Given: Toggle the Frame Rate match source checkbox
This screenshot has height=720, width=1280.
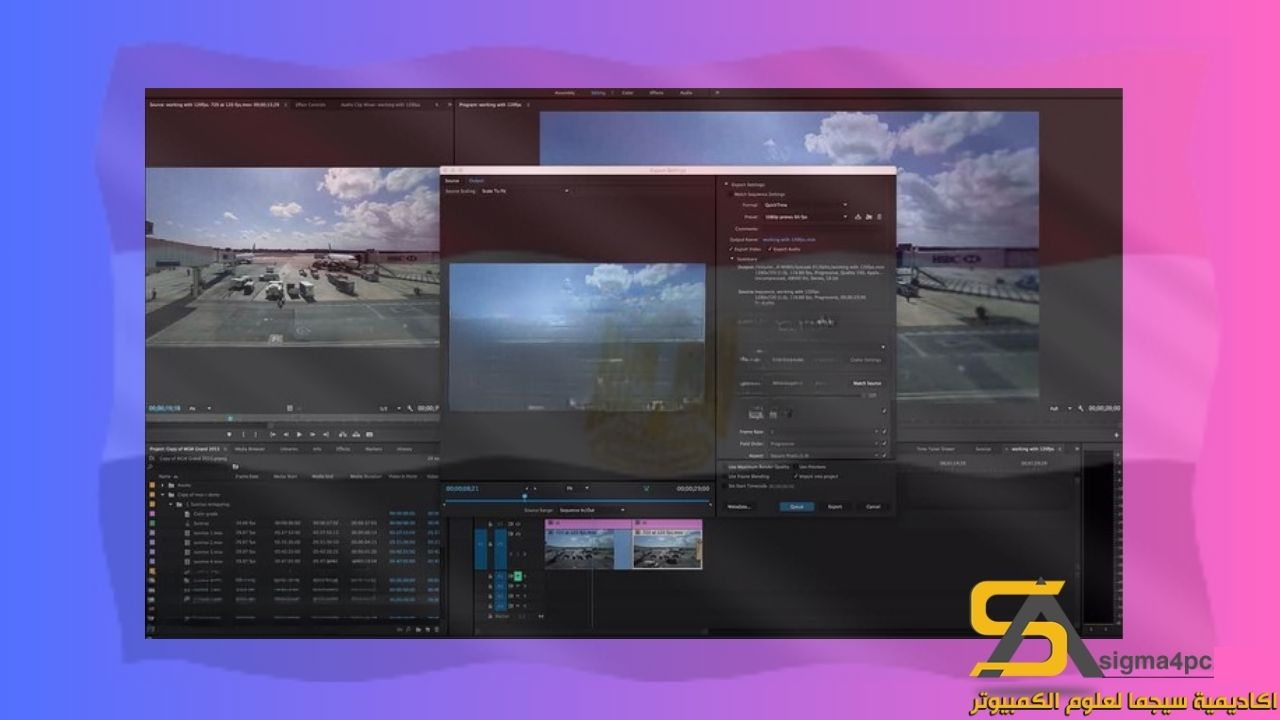Looking at the screenshot, I should click(x=884, y=432).
